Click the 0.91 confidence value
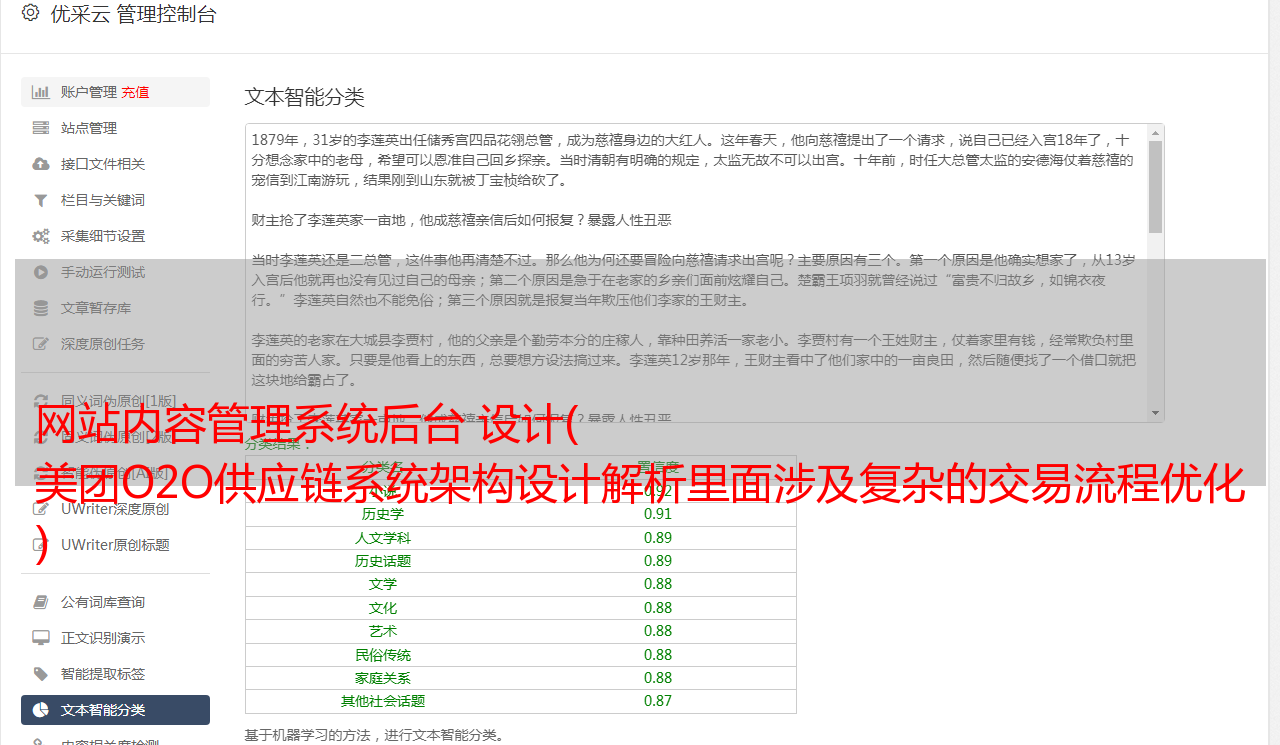The image size is (1280, 745). (658, 514)
